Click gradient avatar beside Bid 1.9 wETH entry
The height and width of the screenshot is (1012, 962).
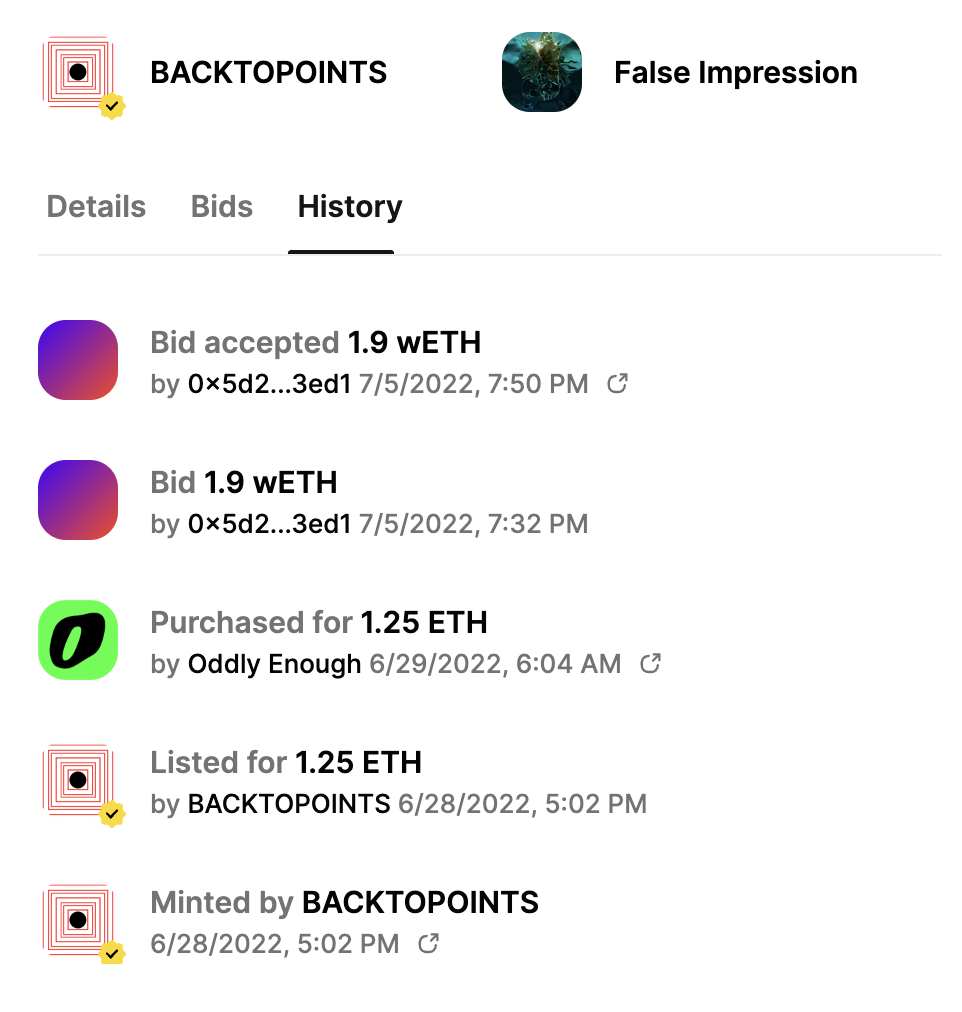(x=78, y=500)
